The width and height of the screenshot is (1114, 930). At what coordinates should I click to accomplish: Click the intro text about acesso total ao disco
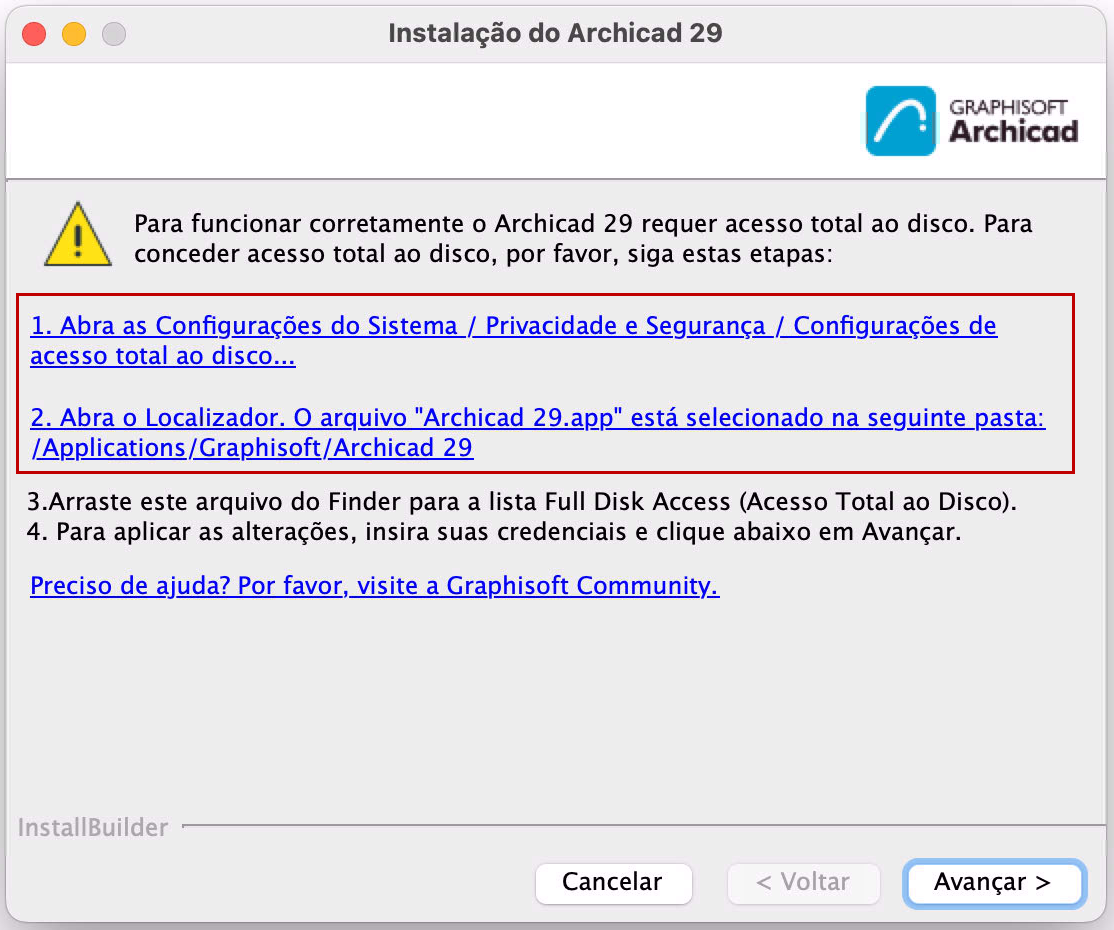pyautogui.click(x=583, y=239)
